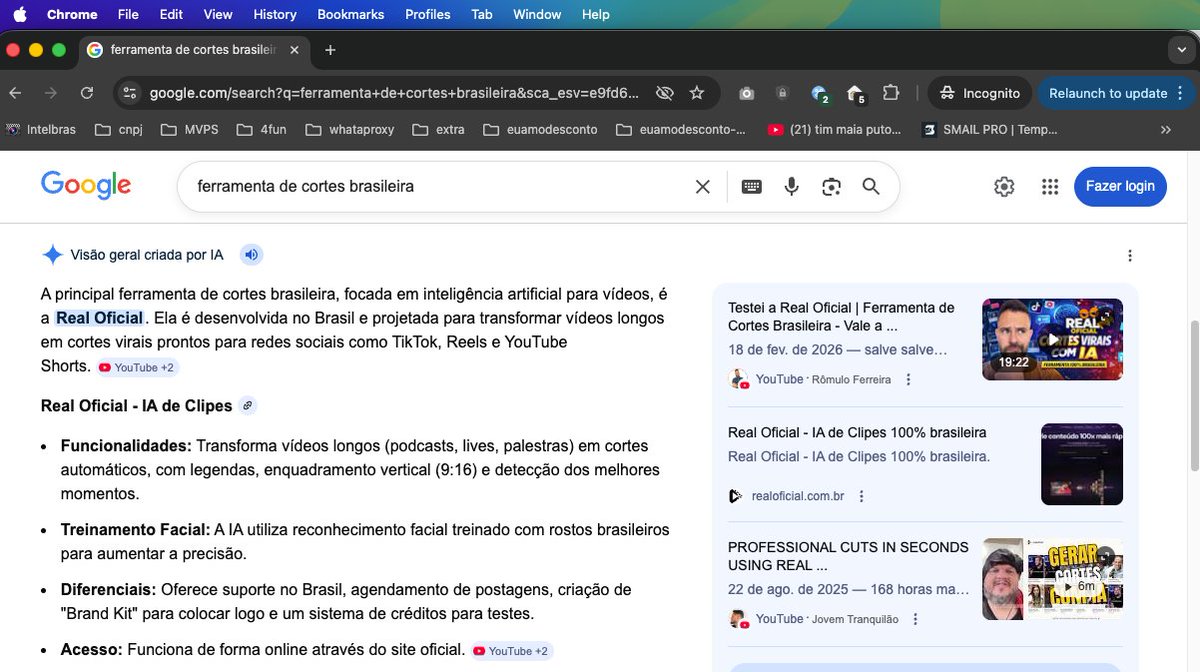Open Intelbras bookmark
Image resolution: width=1200 pixels, height=672 pixels.
click(x=41, y=129)
